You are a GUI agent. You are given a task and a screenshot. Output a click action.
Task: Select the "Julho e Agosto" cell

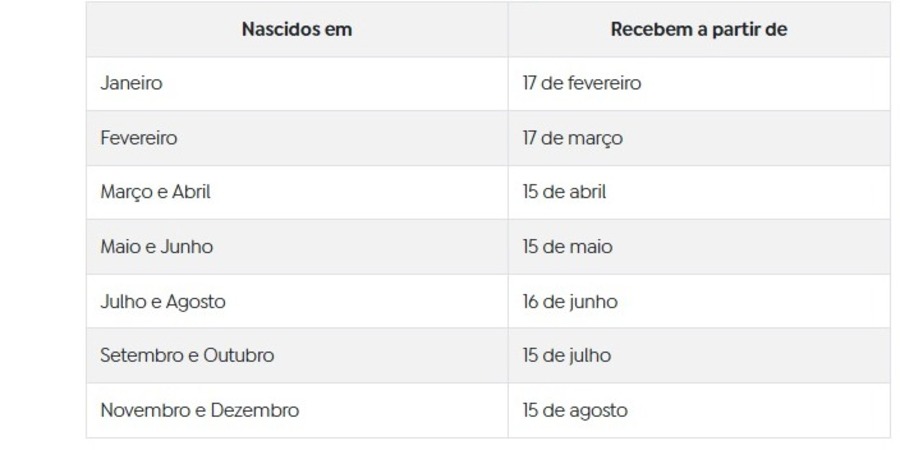tap(297, 301)
